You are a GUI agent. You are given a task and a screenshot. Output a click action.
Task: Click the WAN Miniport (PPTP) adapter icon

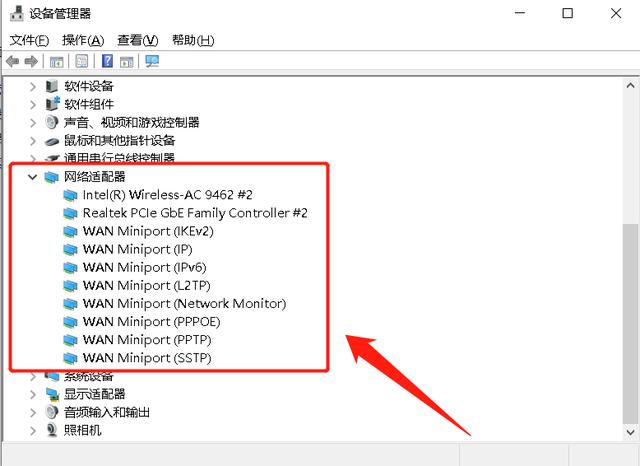pyautogui.click(x=70, y=340)
